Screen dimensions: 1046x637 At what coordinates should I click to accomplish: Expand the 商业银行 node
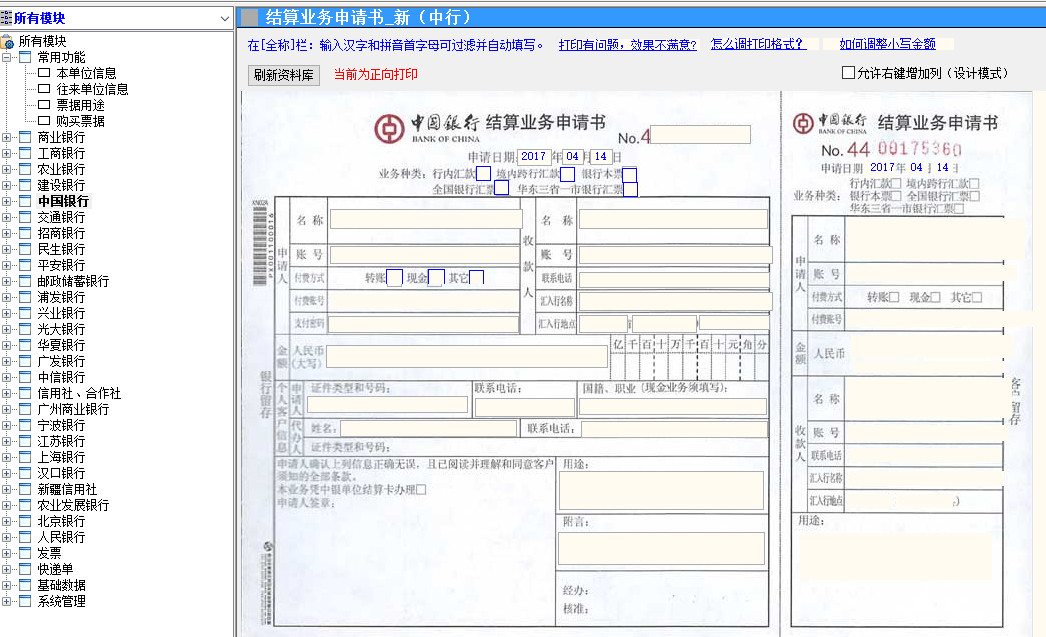[x=7, y=137]
